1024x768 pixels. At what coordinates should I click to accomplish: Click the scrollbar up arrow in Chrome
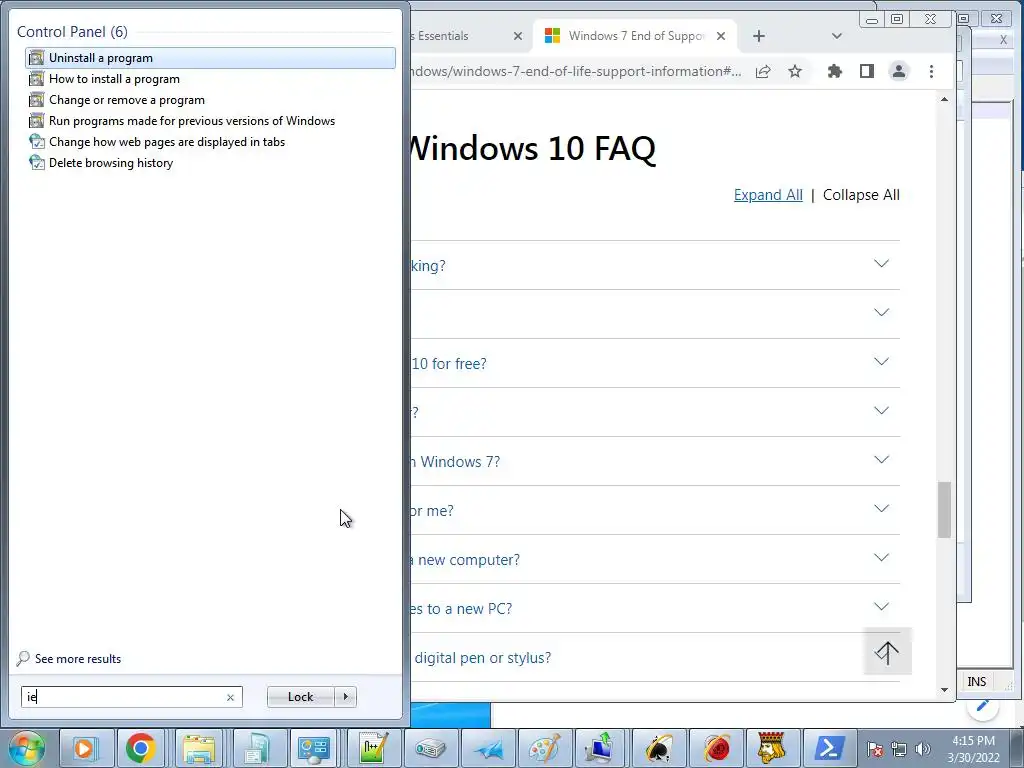coord(944,99)
